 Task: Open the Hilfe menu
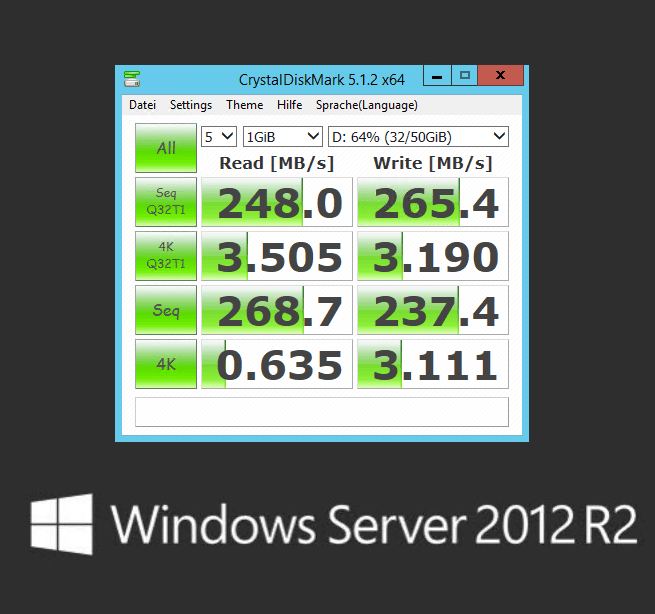click(289, 105)
